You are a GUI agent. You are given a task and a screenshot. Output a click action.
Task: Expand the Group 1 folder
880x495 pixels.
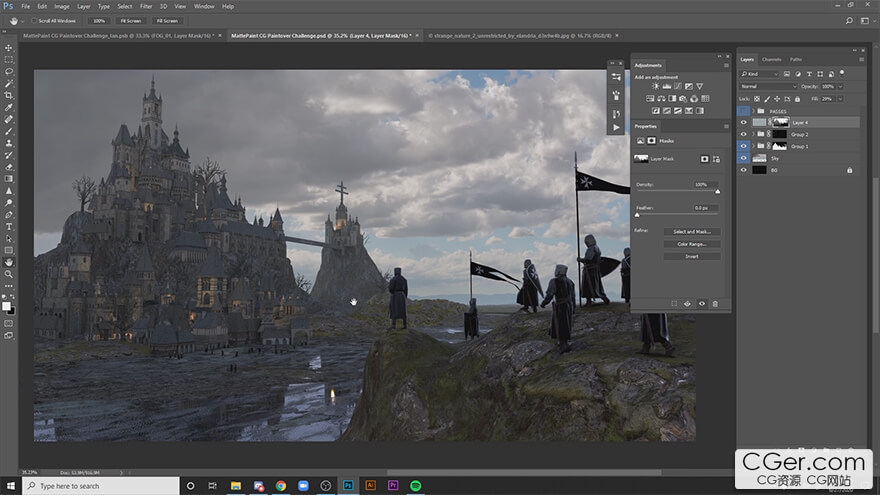[753, 146]
